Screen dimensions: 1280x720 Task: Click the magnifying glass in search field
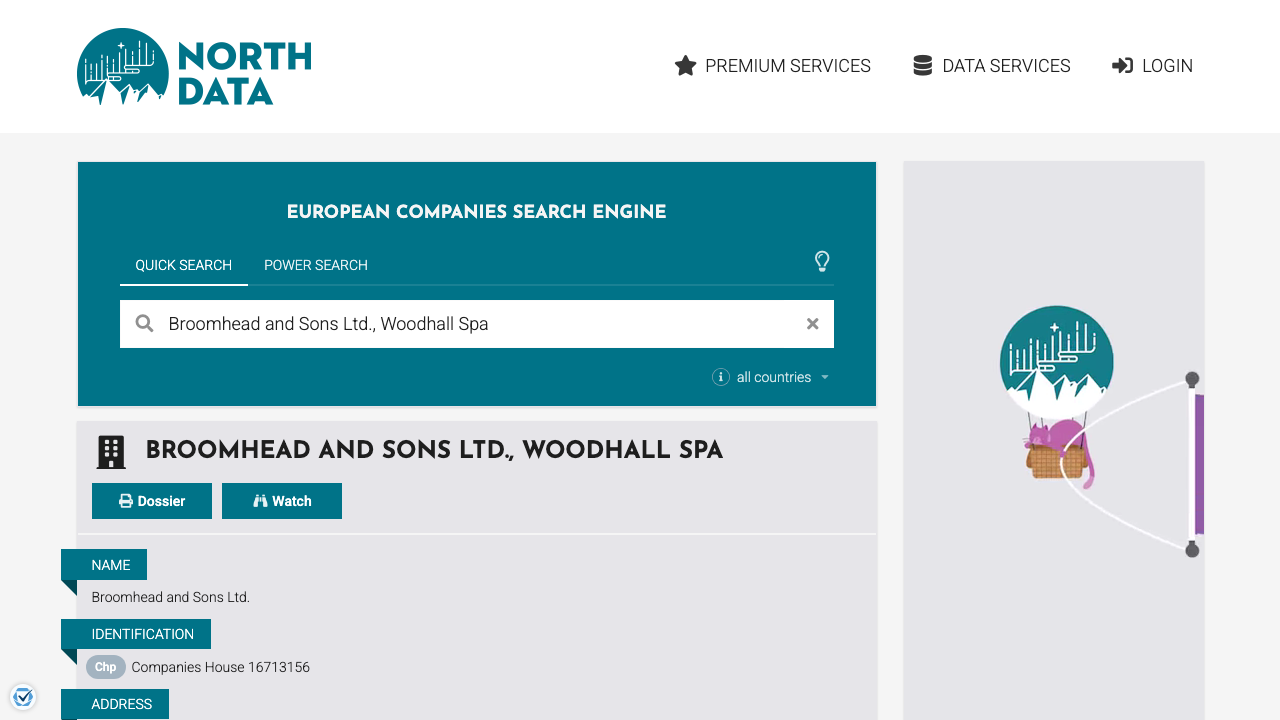(144, 323)
